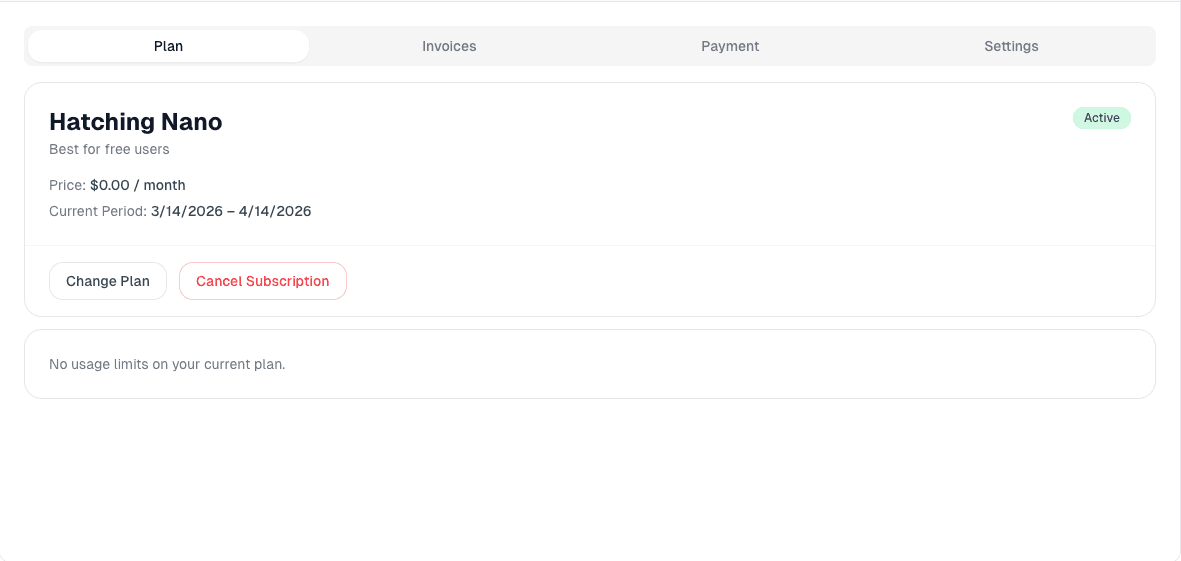This screenshot has width=1181, height=561.
Task: Click the price value $0.00 / month
Action: 138,185
